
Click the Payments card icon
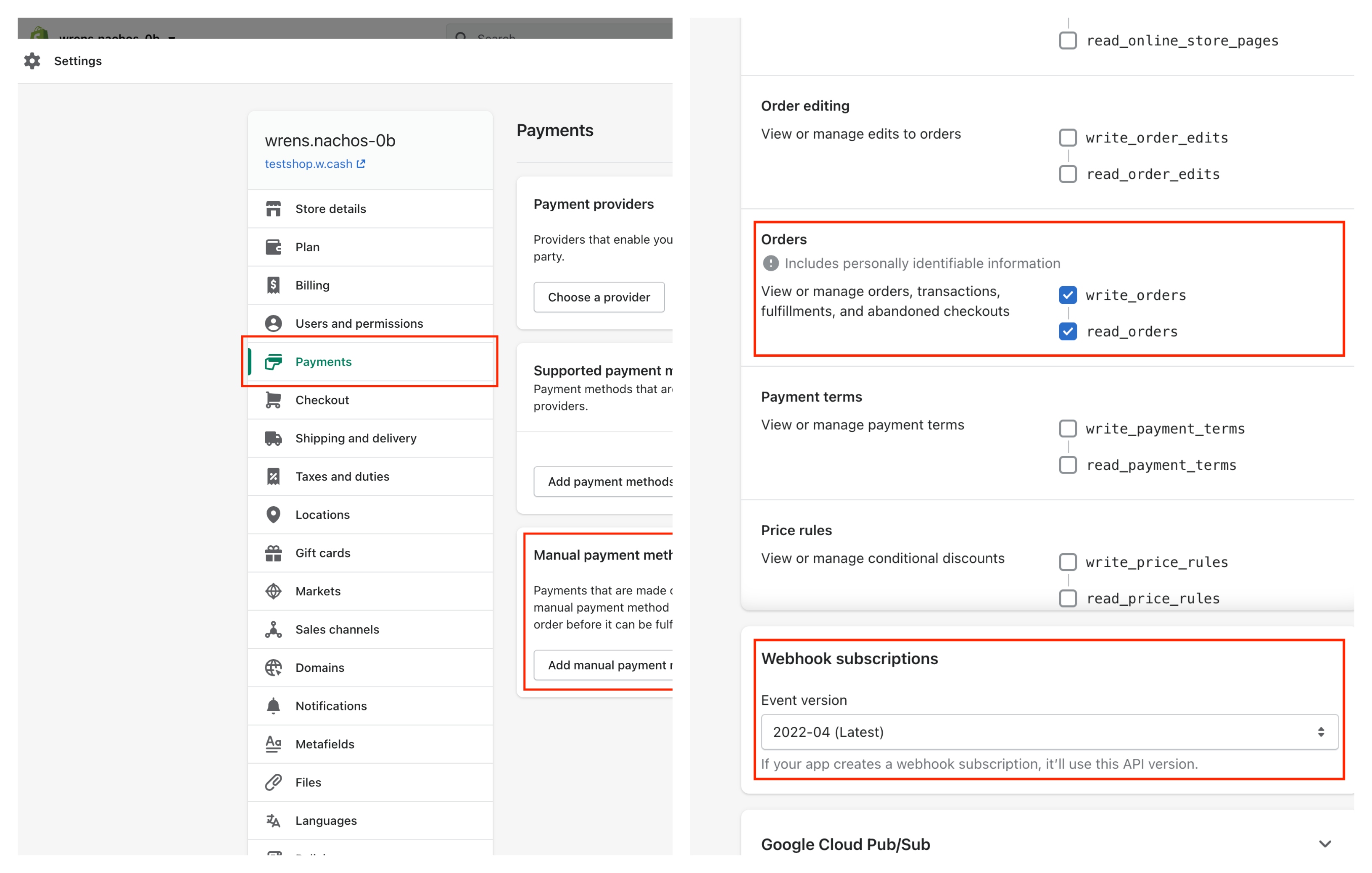(x=274, y=362)
